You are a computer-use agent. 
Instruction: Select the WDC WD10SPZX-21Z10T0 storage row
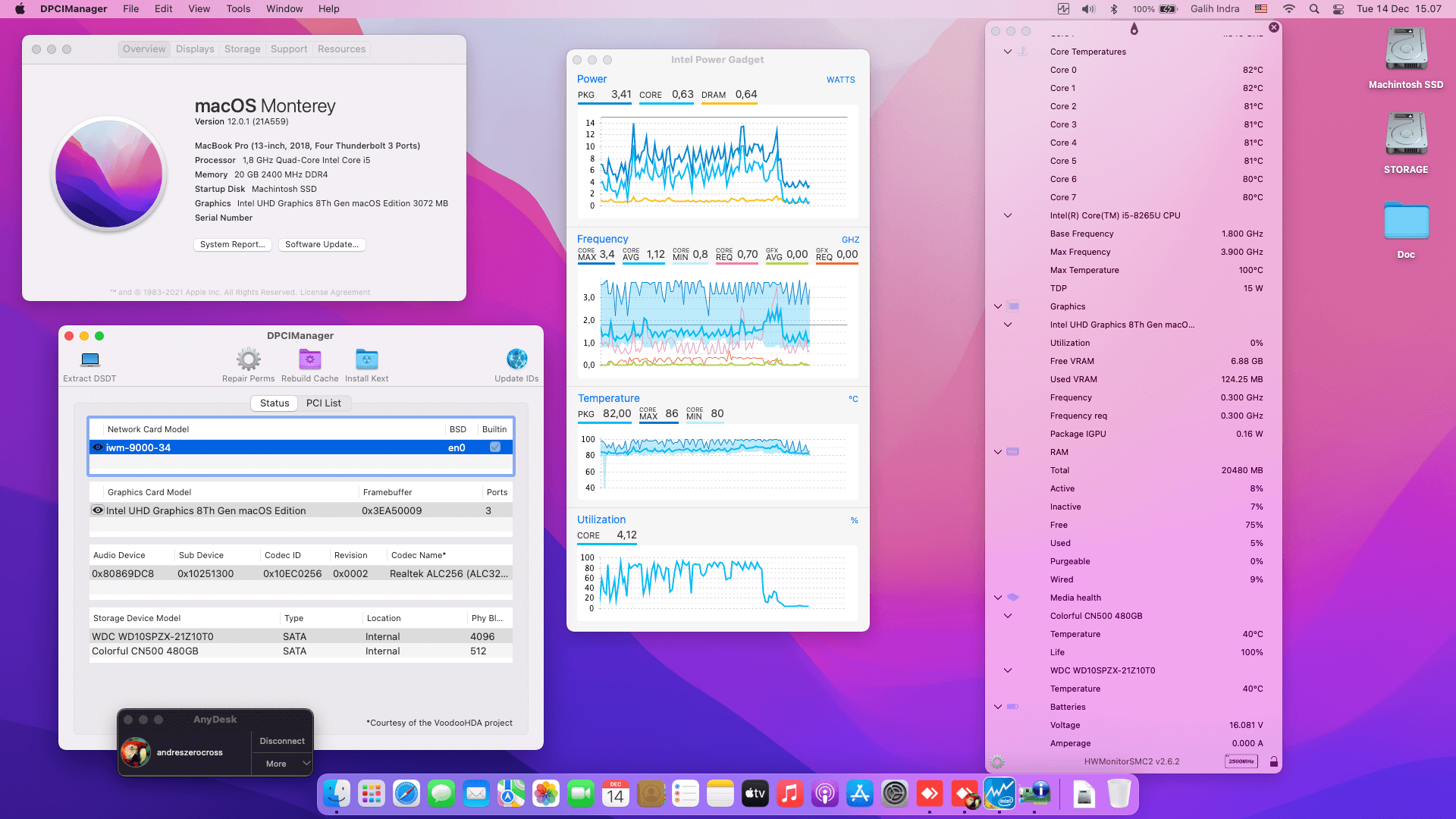[x=301, y=637]
